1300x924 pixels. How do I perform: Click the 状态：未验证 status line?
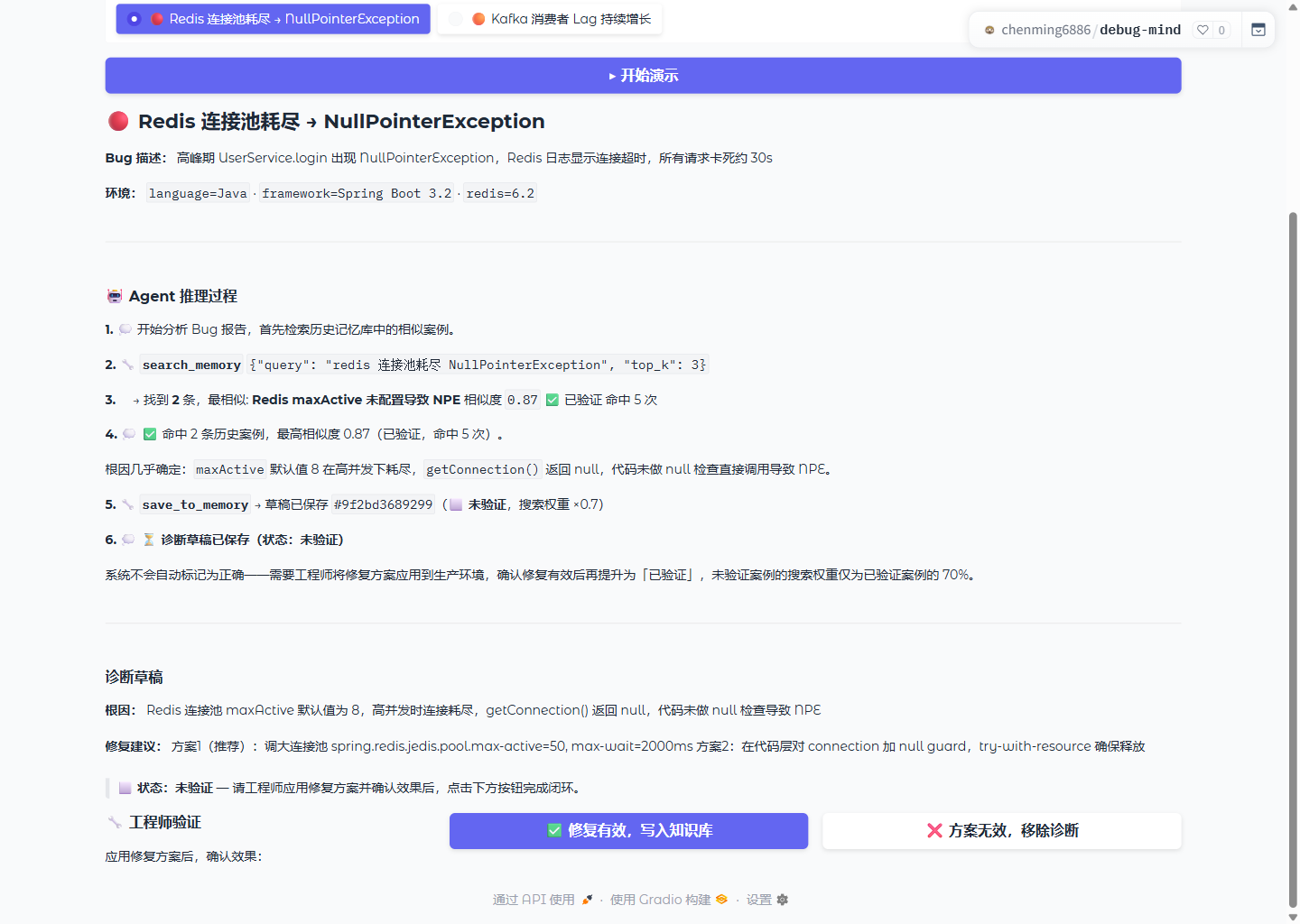pyautogui.click(x=350, y=788)
